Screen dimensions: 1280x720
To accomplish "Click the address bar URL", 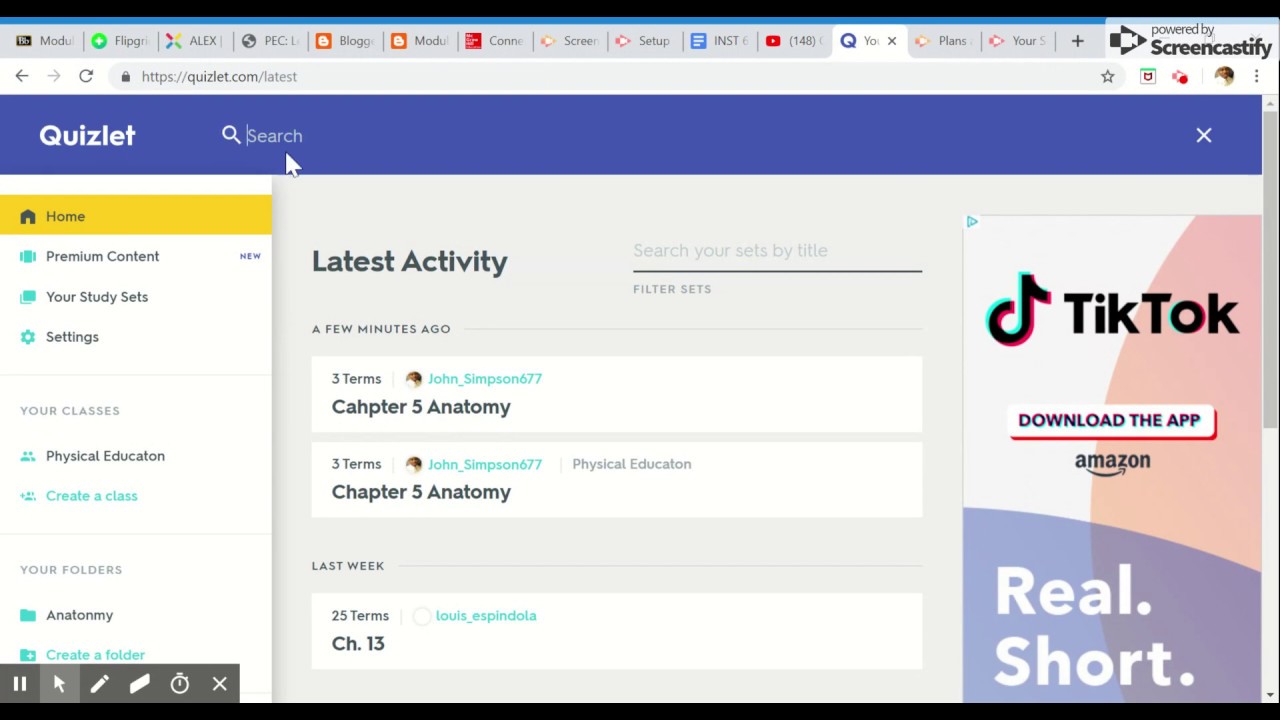I will point(219,76).
